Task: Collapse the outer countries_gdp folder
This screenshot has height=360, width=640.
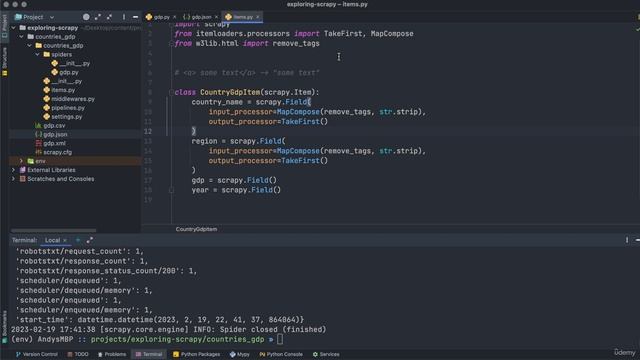Action: (x=22, y=37)
